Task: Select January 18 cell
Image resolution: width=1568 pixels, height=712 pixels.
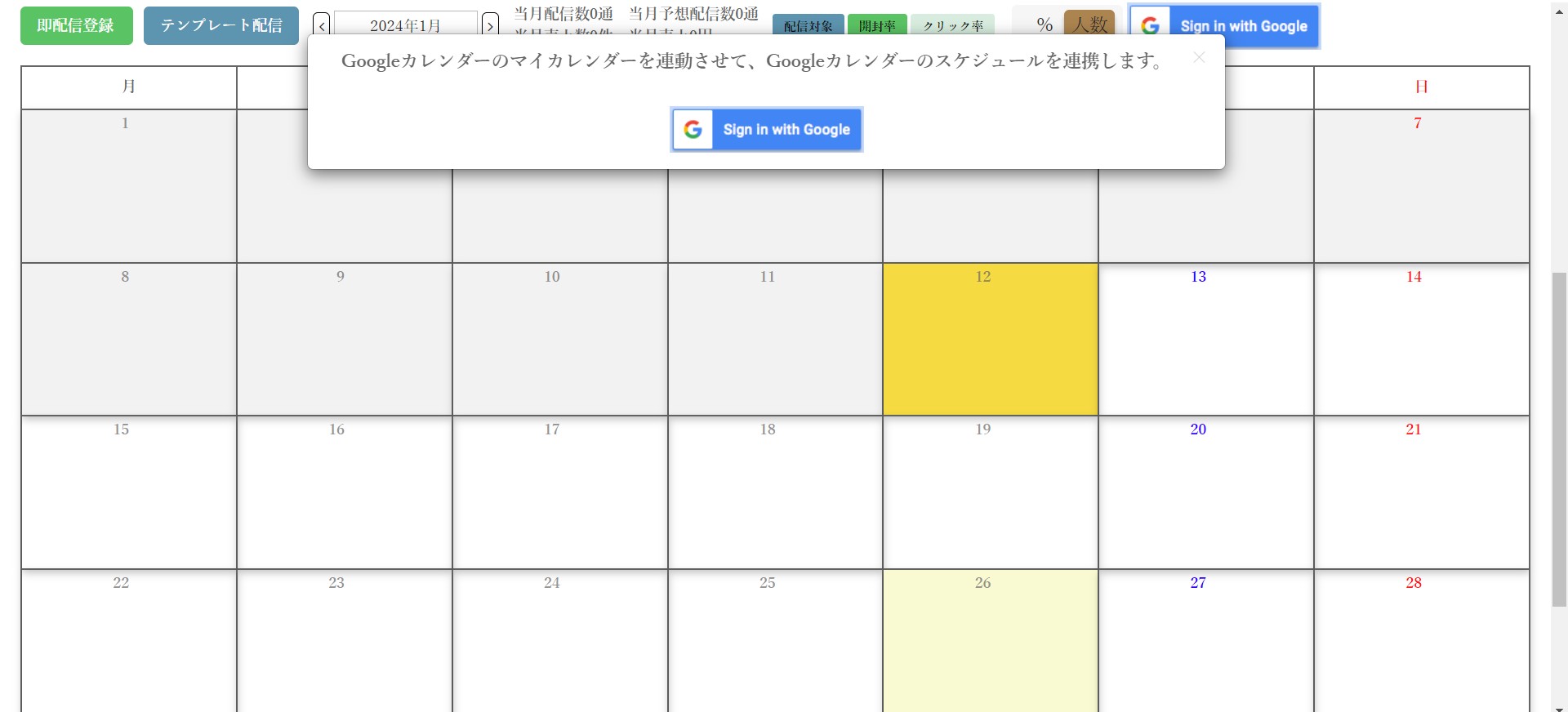Action: tap(775, 492)
